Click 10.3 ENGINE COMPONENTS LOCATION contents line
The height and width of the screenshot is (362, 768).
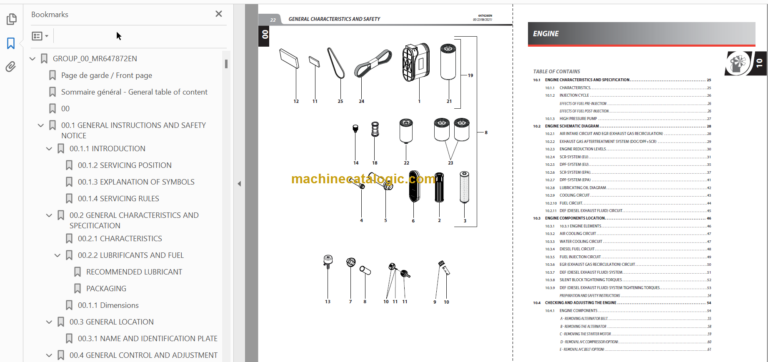coord(622,218)
